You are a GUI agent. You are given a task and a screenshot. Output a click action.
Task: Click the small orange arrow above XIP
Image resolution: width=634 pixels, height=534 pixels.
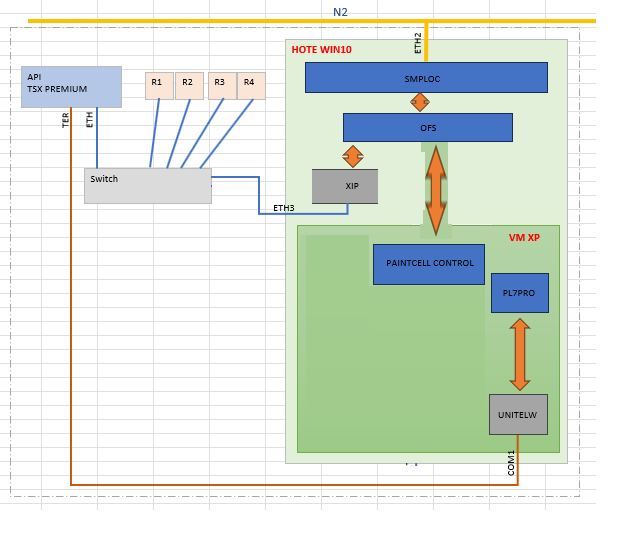coord(352,155)
